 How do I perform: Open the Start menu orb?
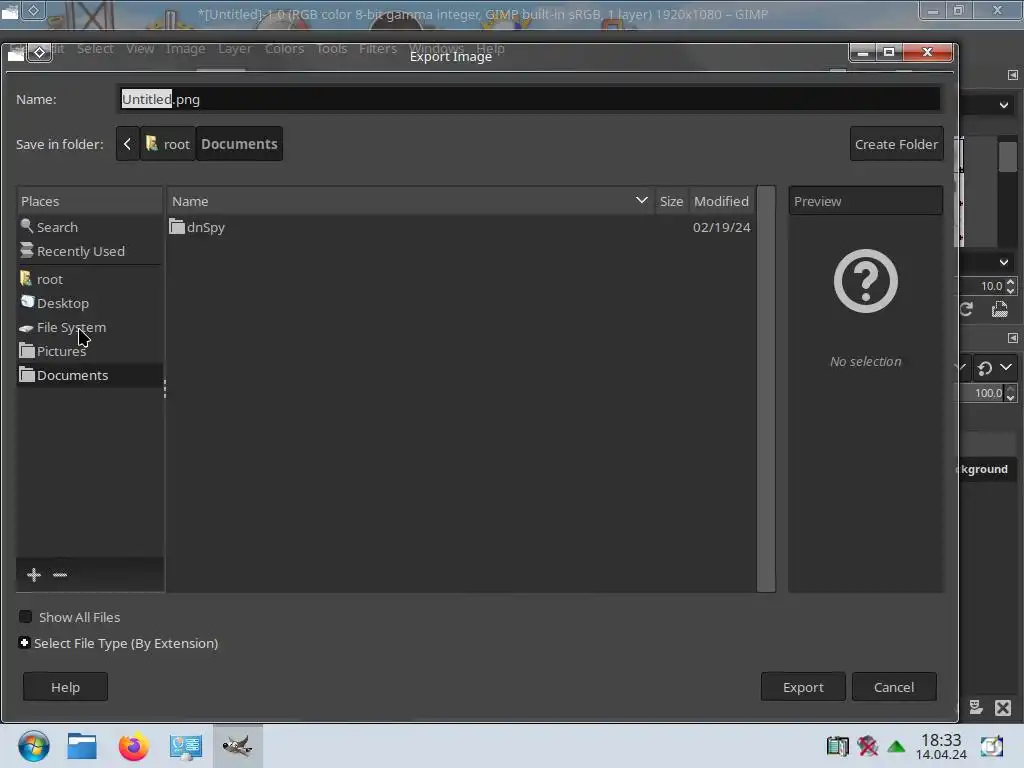pos(33,746)
